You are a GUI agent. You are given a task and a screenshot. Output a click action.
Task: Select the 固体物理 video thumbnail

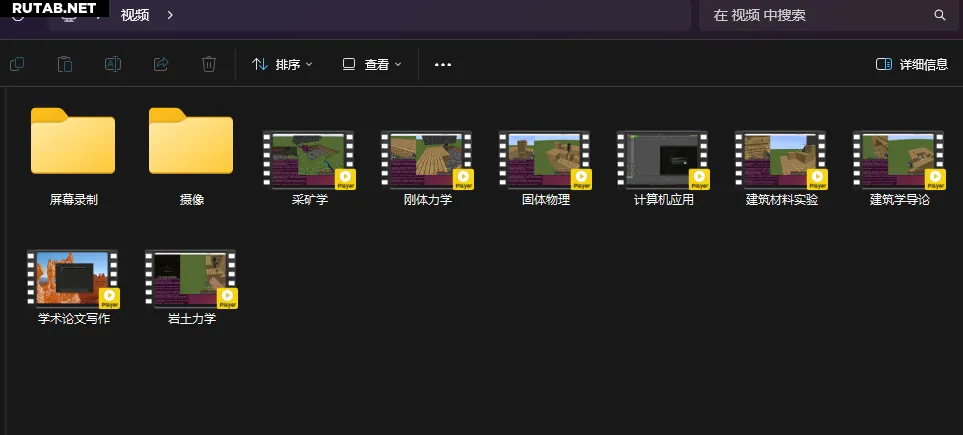(x=545, y=160)
